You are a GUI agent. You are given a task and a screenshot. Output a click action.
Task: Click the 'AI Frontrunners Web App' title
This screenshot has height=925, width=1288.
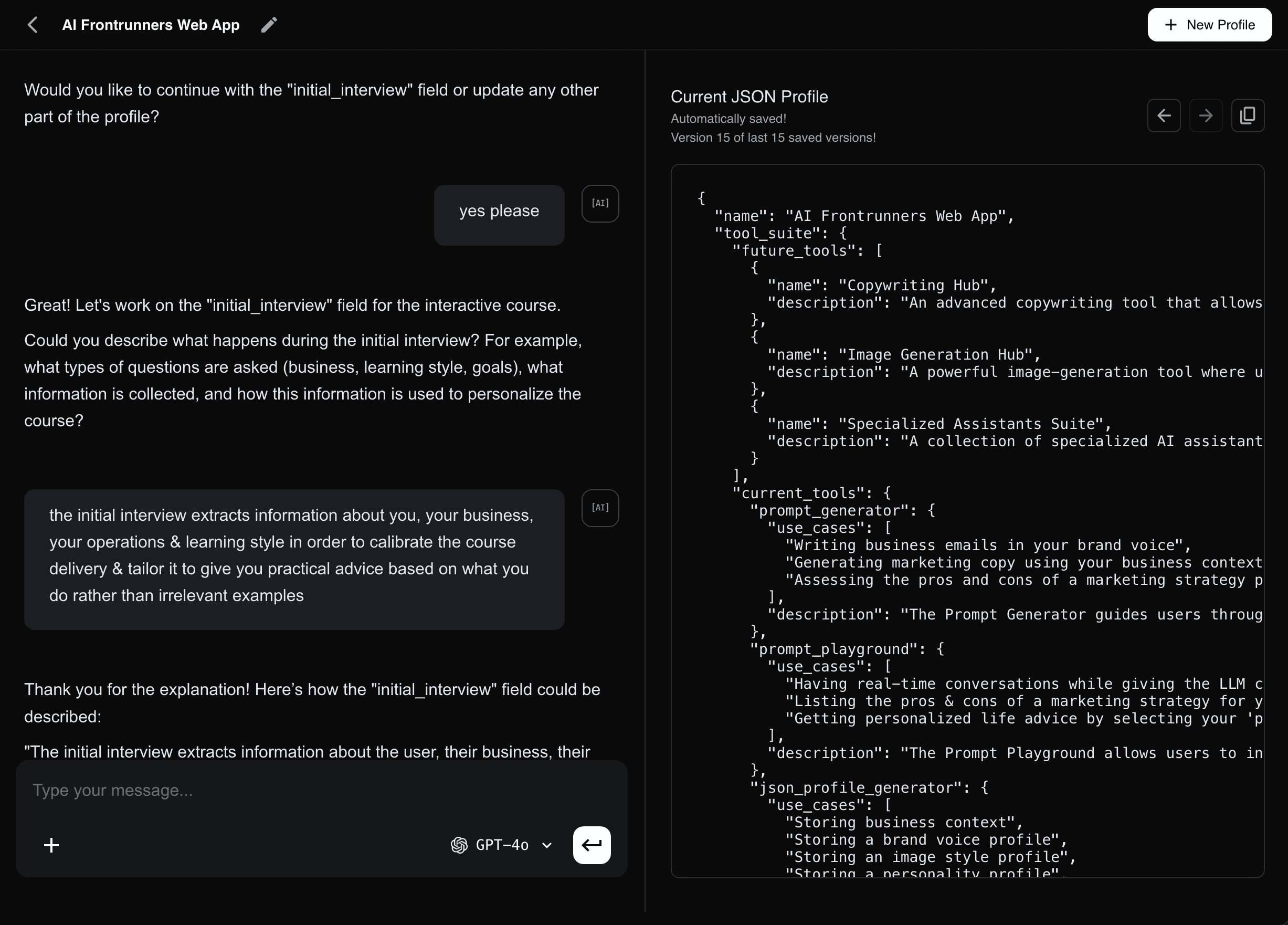[151, 25]
